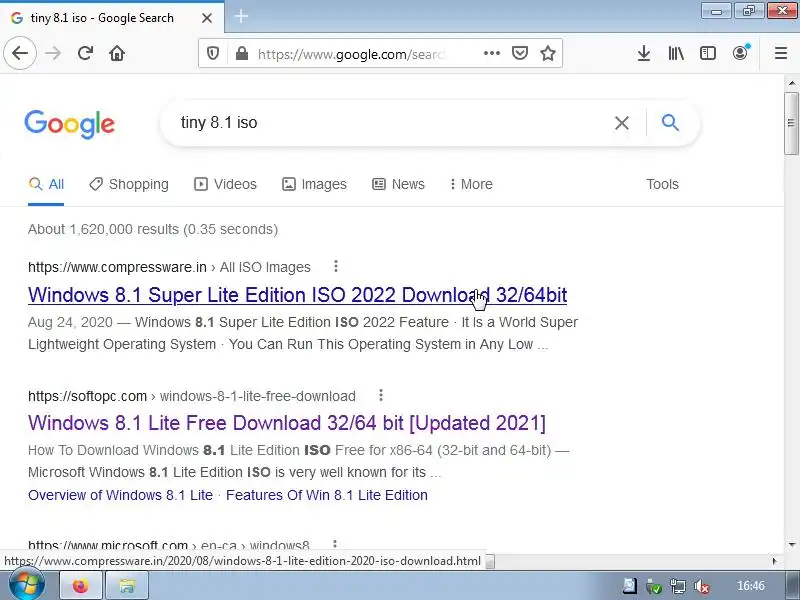Image resolution: width=800 pixels, height=600 pixels.
Task: Open the Library menu
Action: click(x=676, y=53)
